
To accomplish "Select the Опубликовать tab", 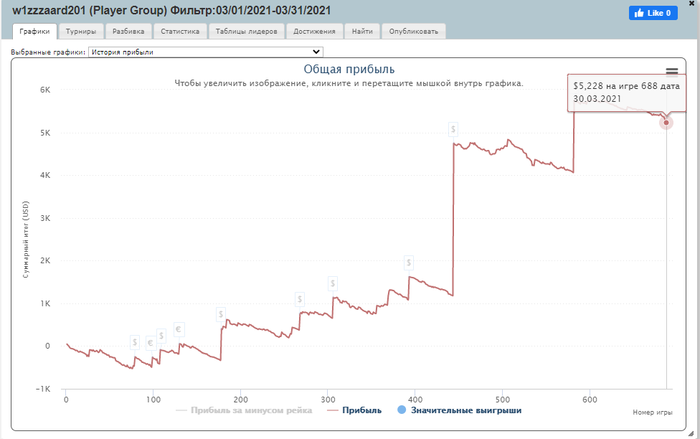I will click(x=413, y=31).
